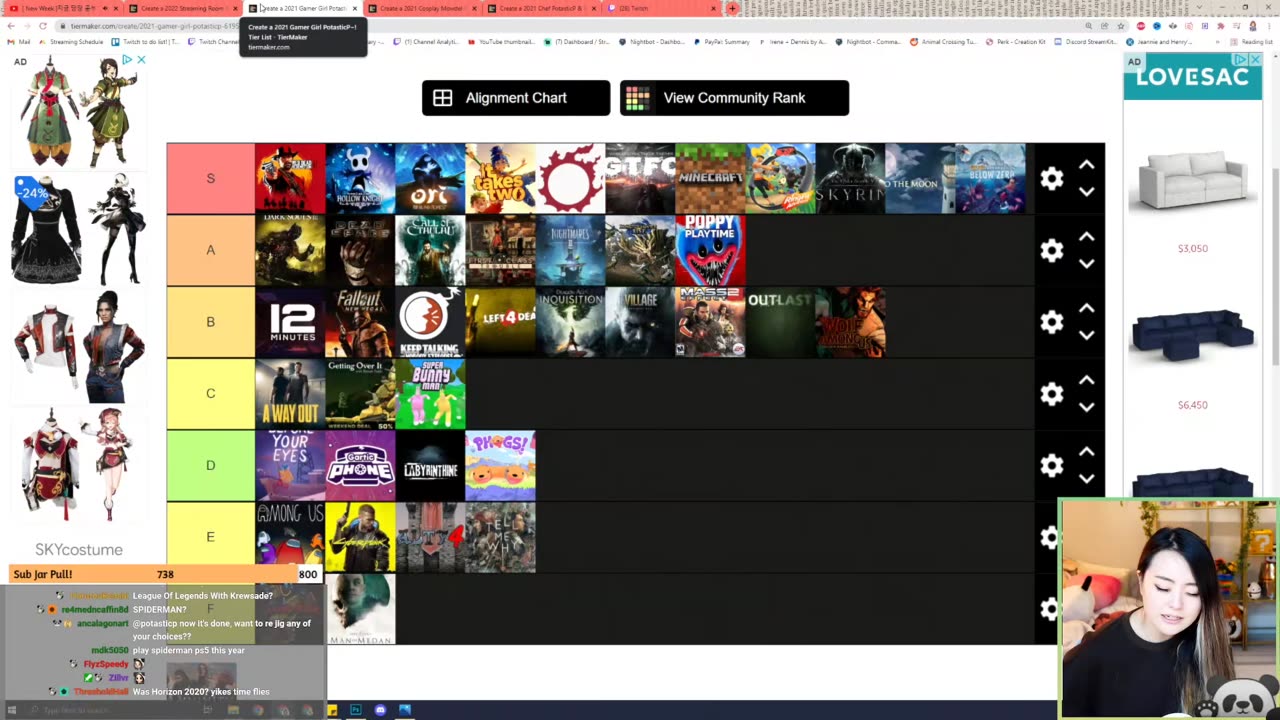Move A tier row down with arrow
Screen dimensions: 1280x720
(x=1087, y=263)
